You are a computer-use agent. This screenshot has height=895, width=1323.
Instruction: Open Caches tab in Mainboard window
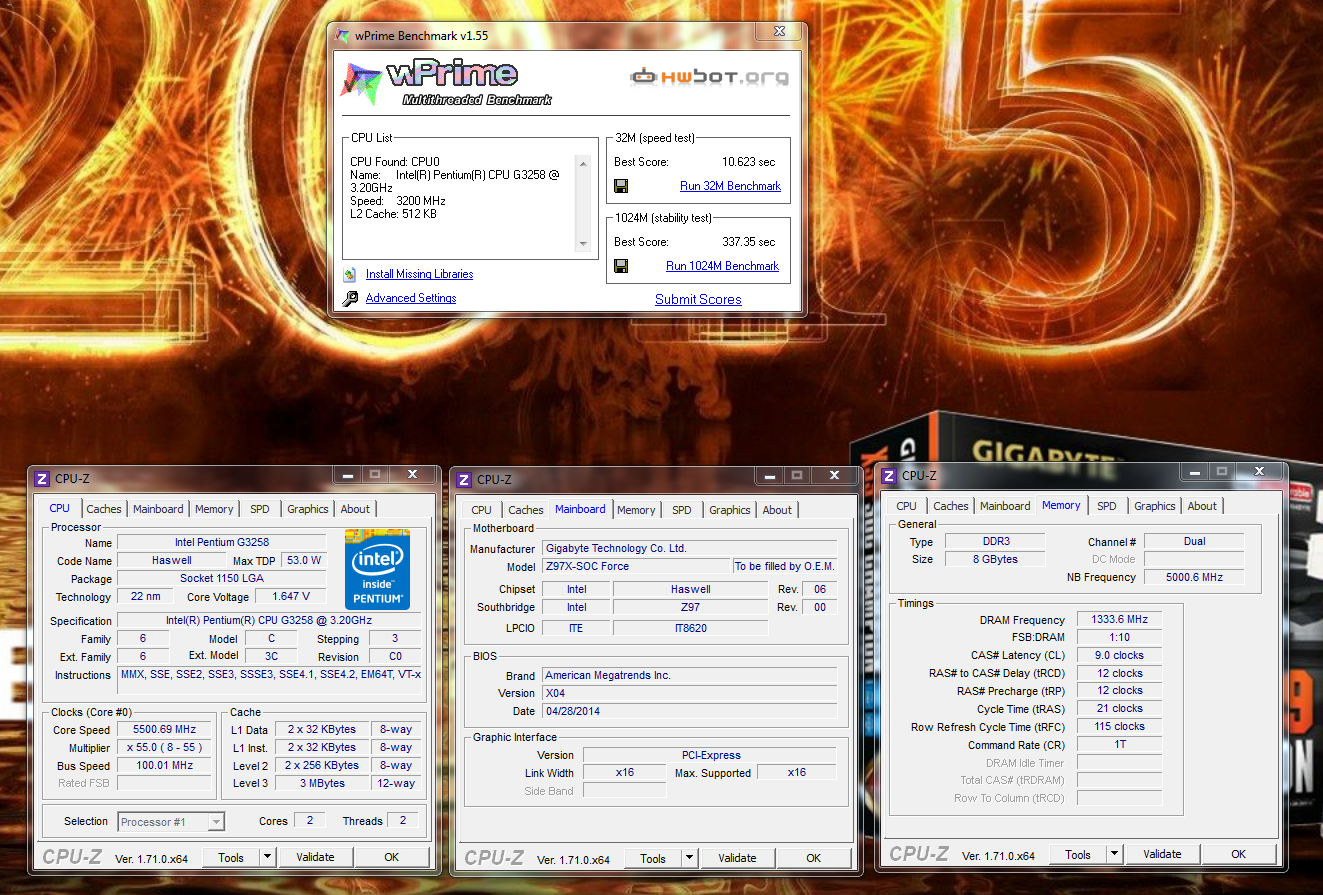(x=526, y=510)
